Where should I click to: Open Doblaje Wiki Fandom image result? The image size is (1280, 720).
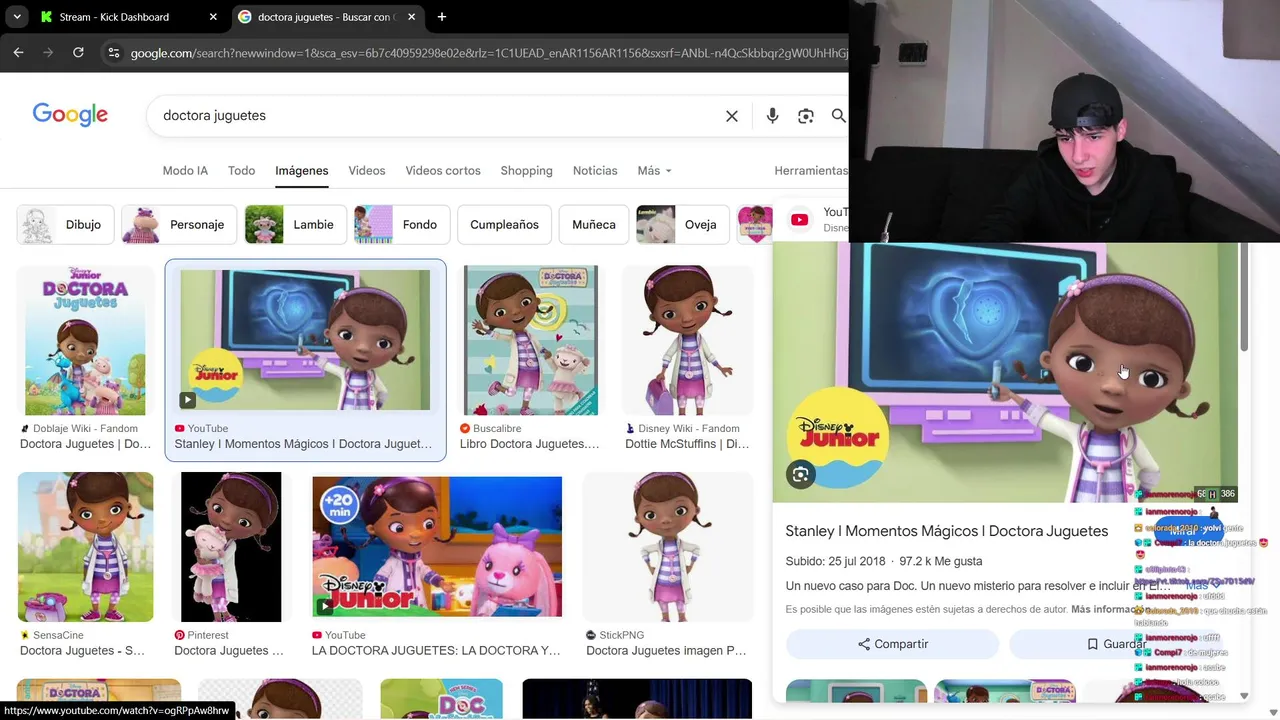[86, 339]
